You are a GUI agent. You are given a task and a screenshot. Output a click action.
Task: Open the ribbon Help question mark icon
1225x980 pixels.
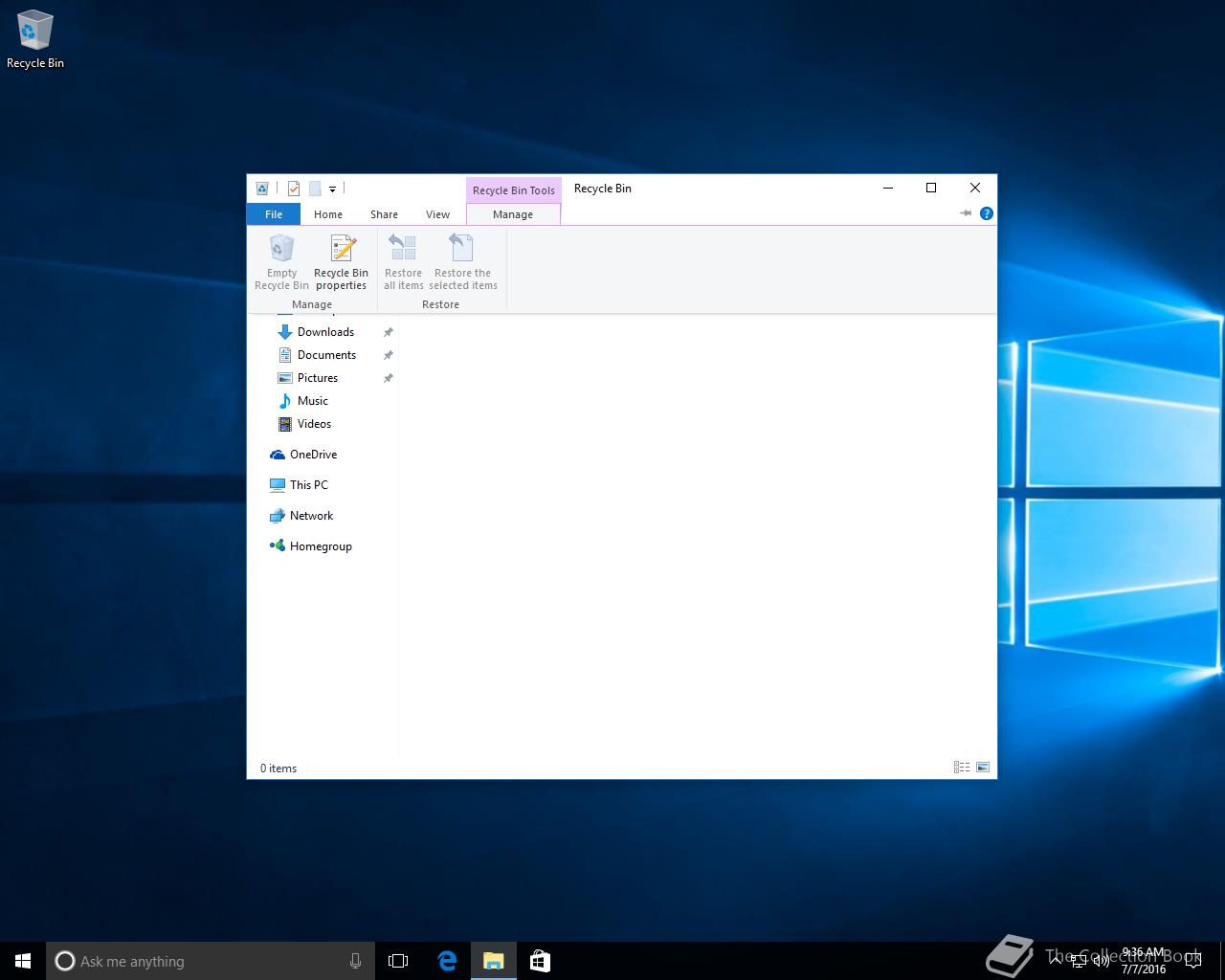coord(987,213)
